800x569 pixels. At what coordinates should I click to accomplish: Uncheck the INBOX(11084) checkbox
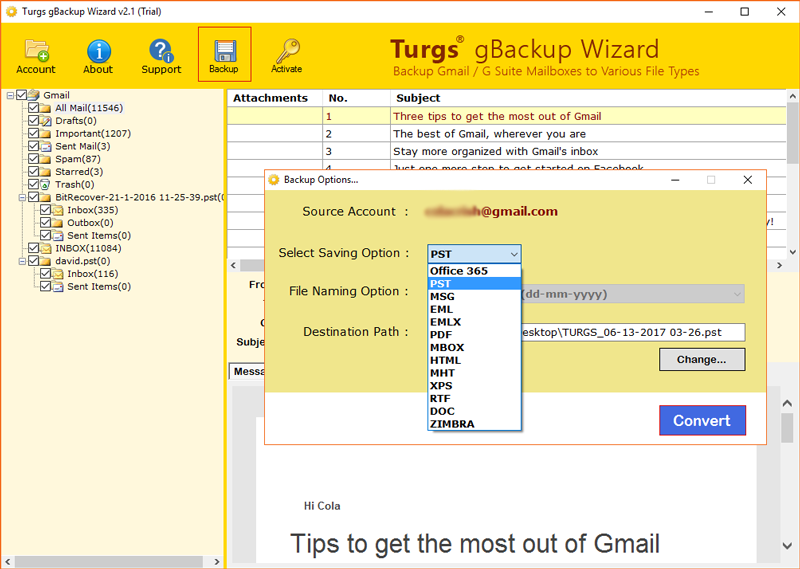point(34,248)
